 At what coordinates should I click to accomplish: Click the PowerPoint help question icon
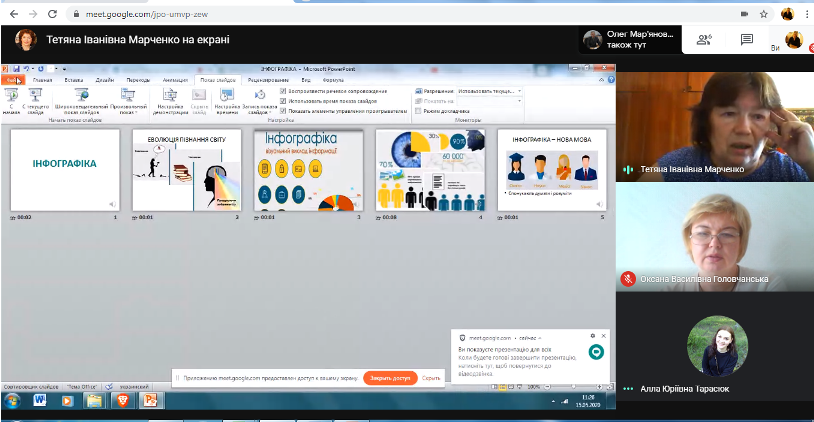point(611,79)
